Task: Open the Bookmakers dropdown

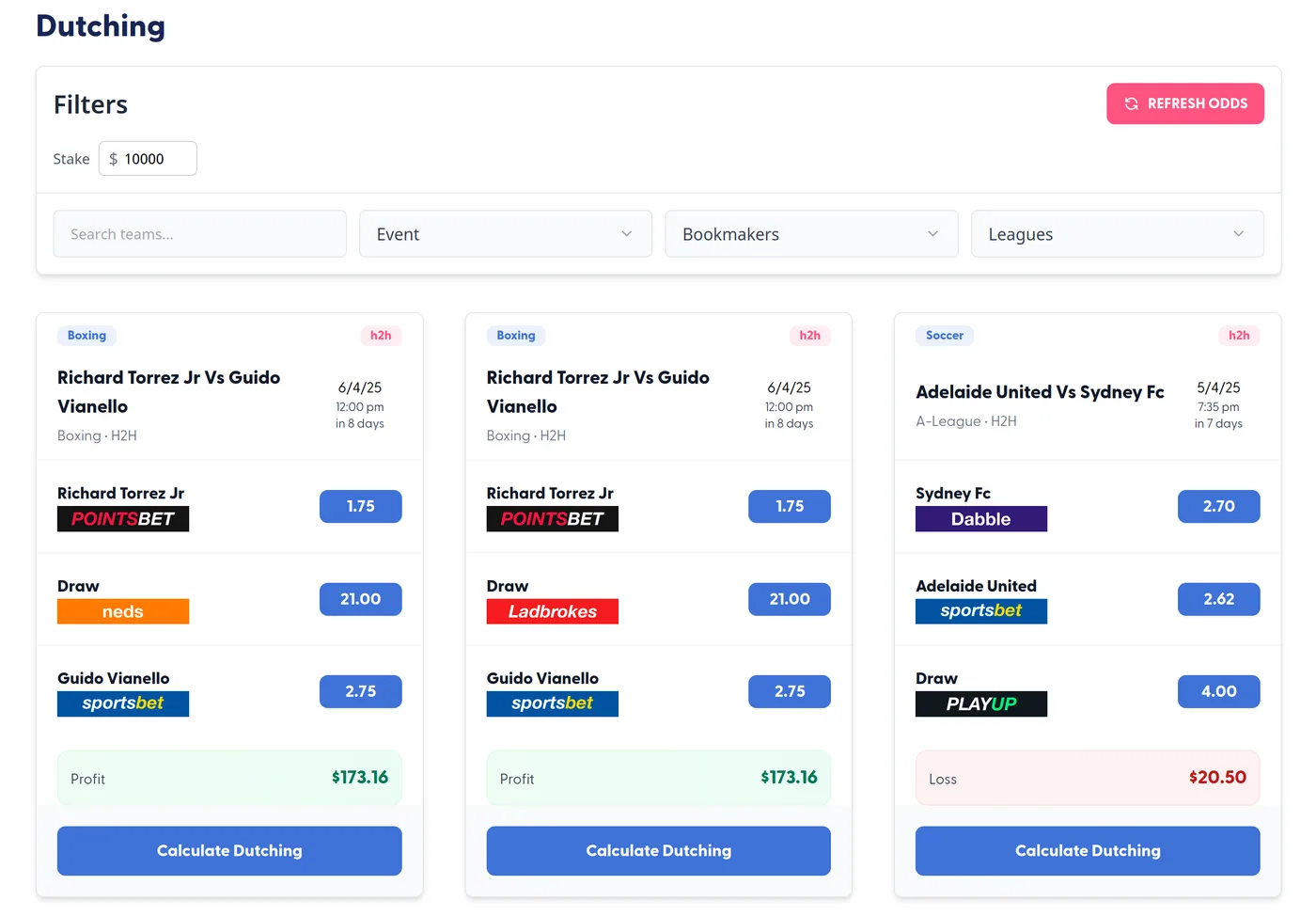Action: [810, 233]
